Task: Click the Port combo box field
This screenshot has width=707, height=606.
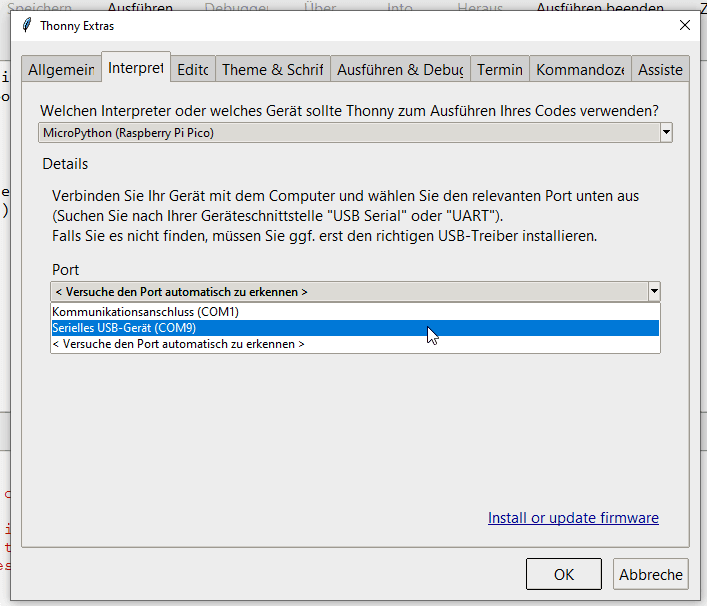Action: coord(348,292)
